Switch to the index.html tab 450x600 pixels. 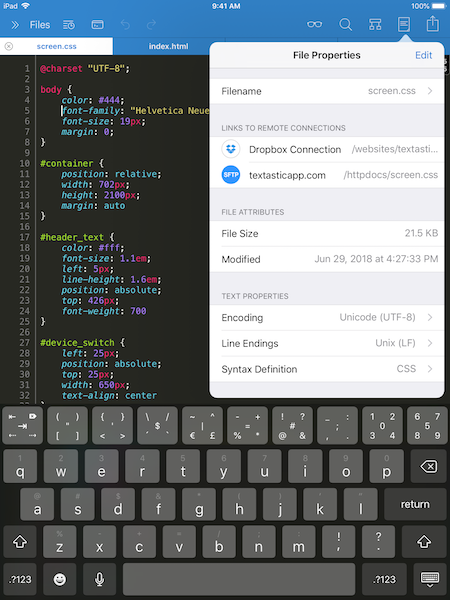[x=168, y=46]
